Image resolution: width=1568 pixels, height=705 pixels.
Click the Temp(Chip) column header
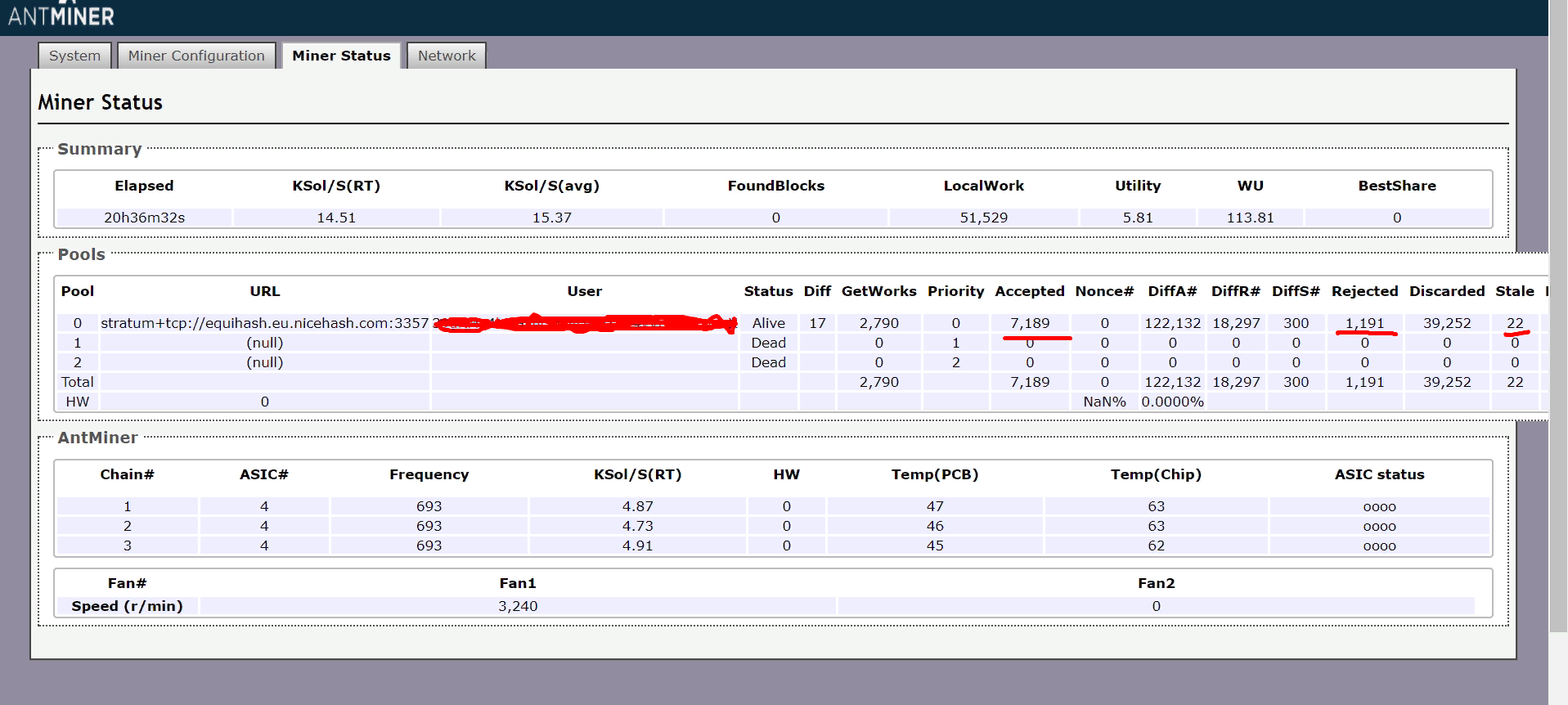(x=1156, y=474)
